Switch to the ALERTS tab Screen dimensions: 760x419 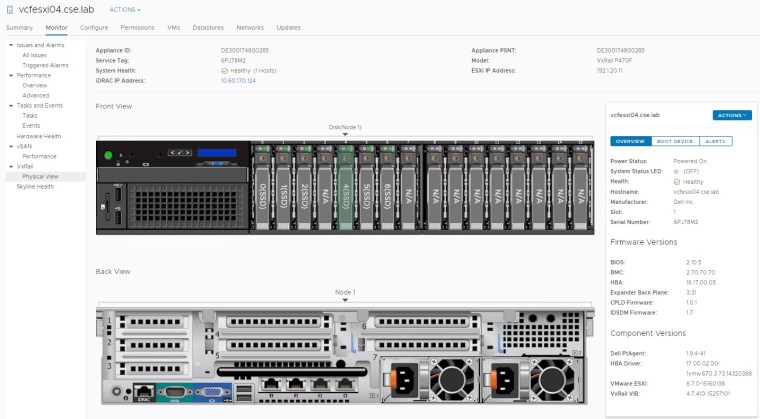[717, 142]
